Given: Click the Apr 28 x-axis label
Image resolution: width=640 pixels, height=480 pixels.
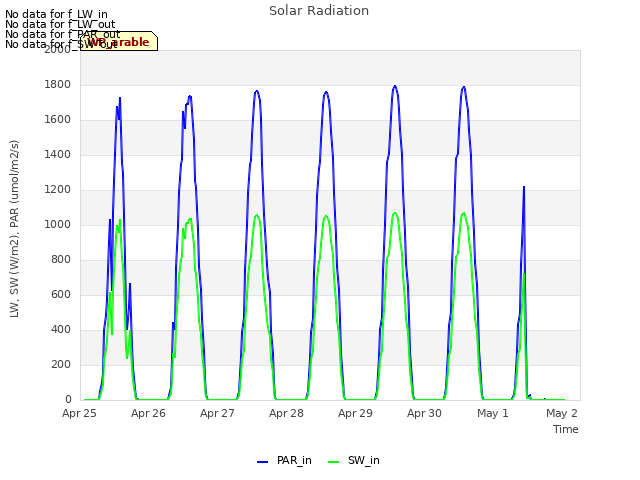Looking at the screenshot, I should (x=286, y=413).
